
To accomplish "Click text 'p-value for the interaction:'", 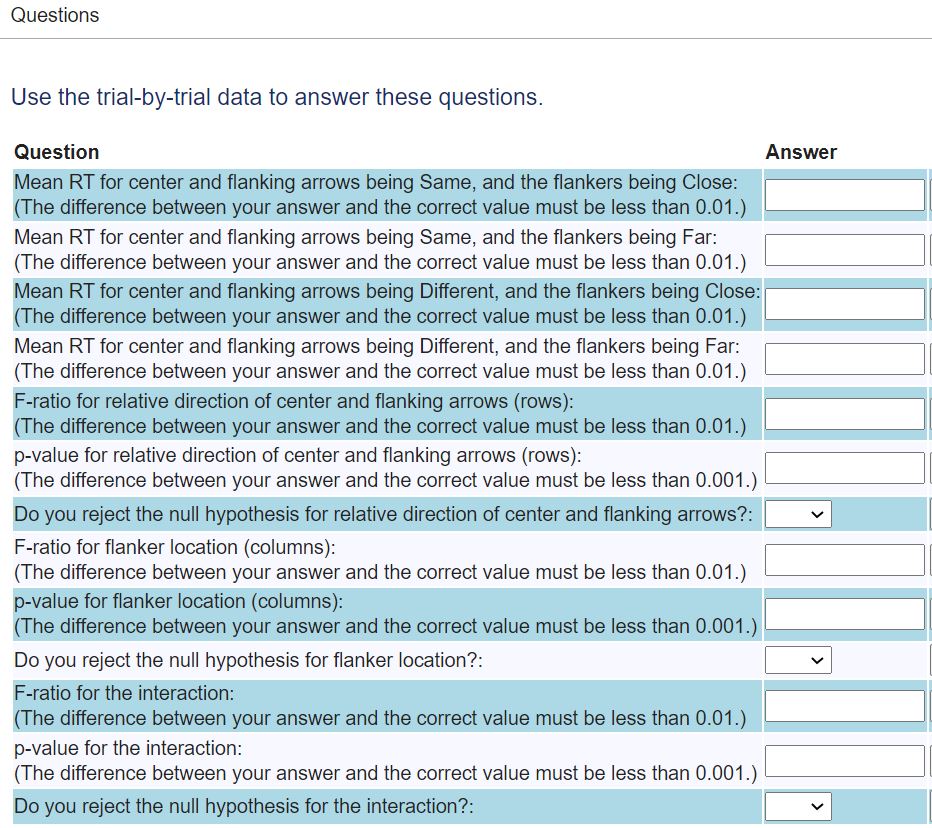I will [x=128, y=748].
